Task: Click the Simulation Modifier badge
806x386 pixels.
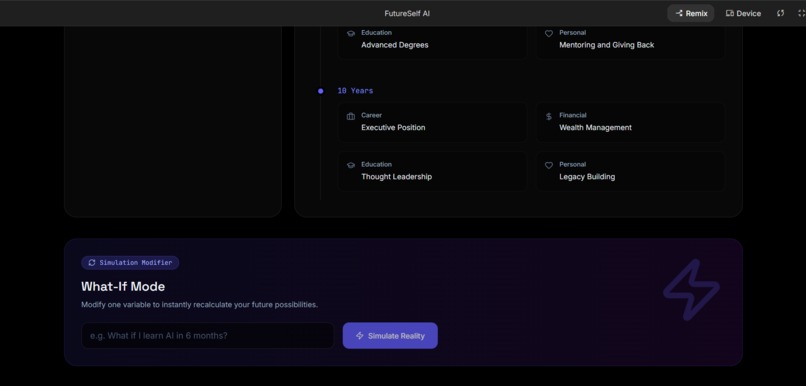Action: [x=130, y=263]
